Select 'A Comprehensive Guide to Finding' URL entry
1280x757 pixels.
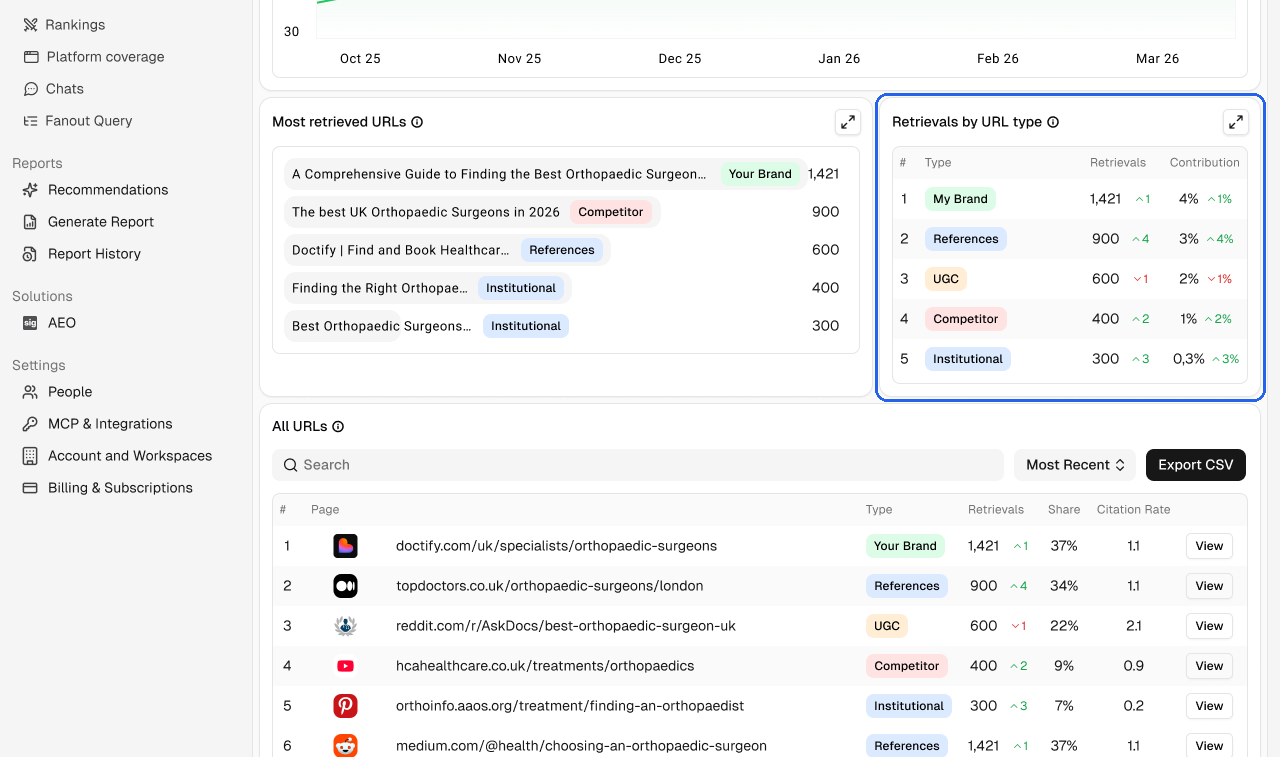coord(546,174)
